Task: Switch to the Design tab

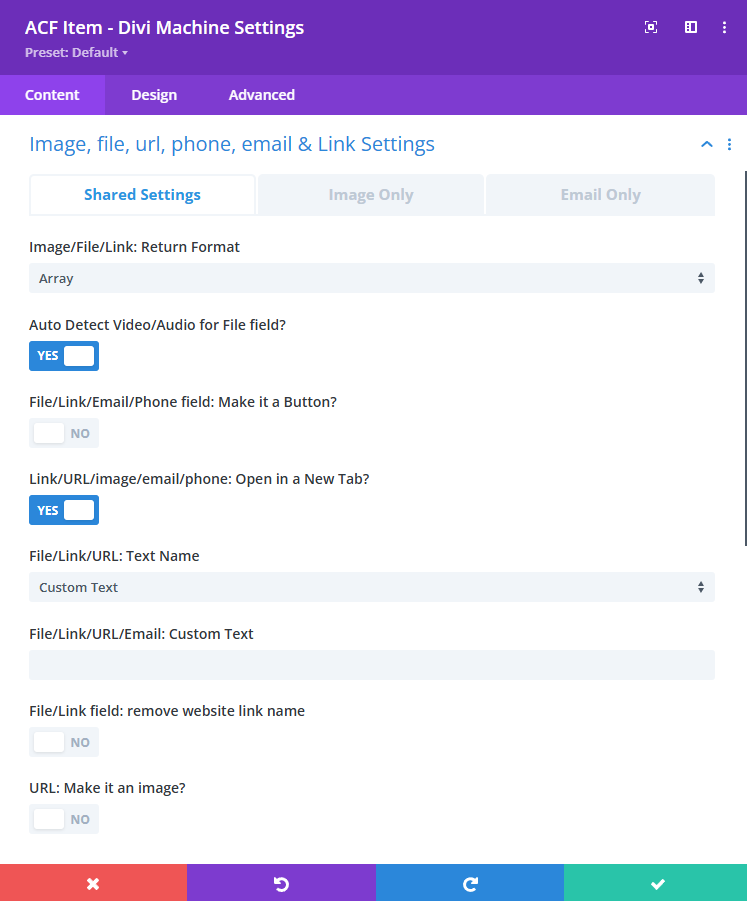Action: coord(154,95)
